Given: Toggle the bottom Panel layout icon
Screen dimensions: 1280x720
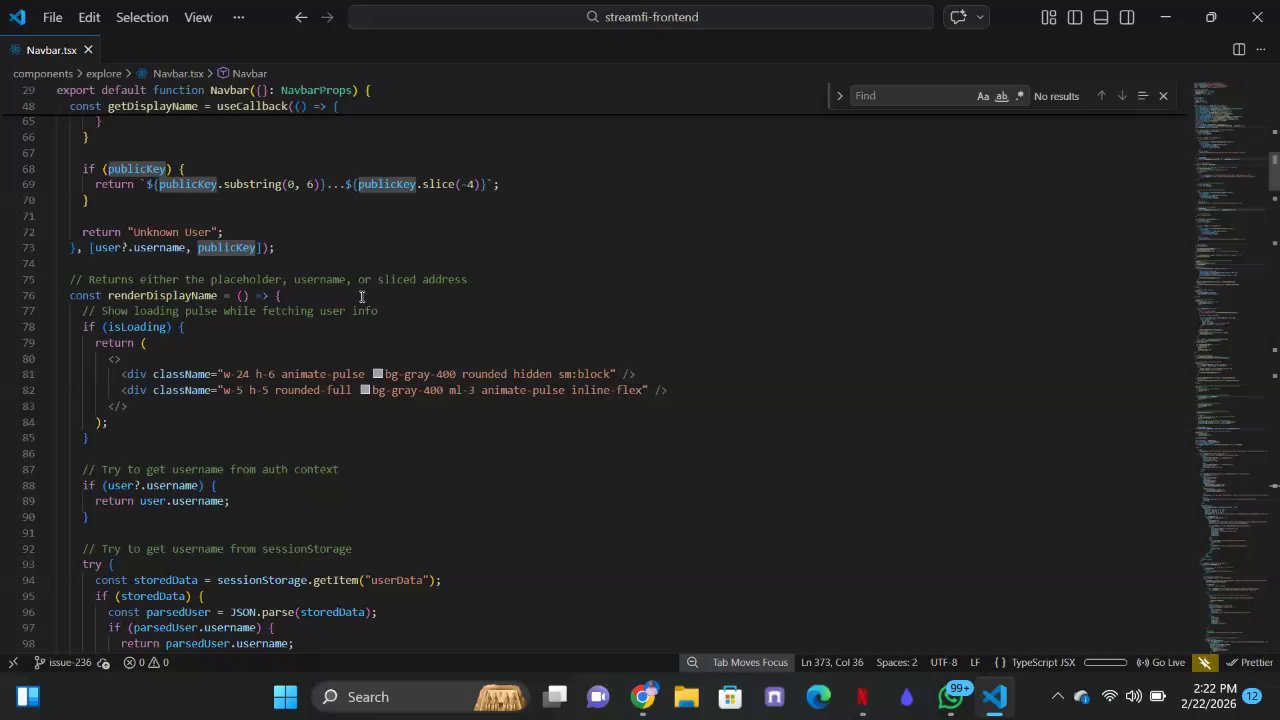Looking at the screenshot, I should pyautogui.click(x=1101, y=17).
